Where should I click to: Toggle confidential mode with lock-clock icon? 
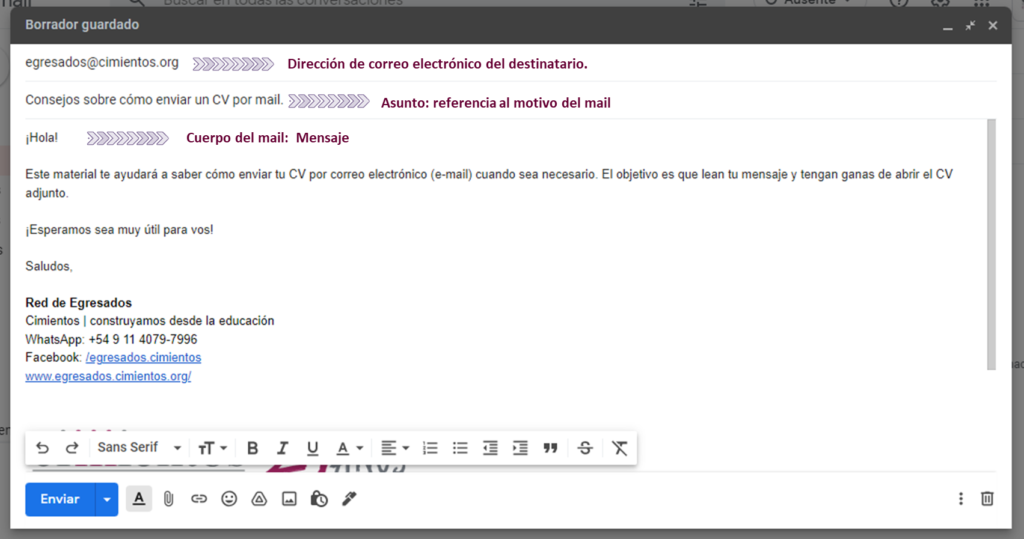coord(319,499)
